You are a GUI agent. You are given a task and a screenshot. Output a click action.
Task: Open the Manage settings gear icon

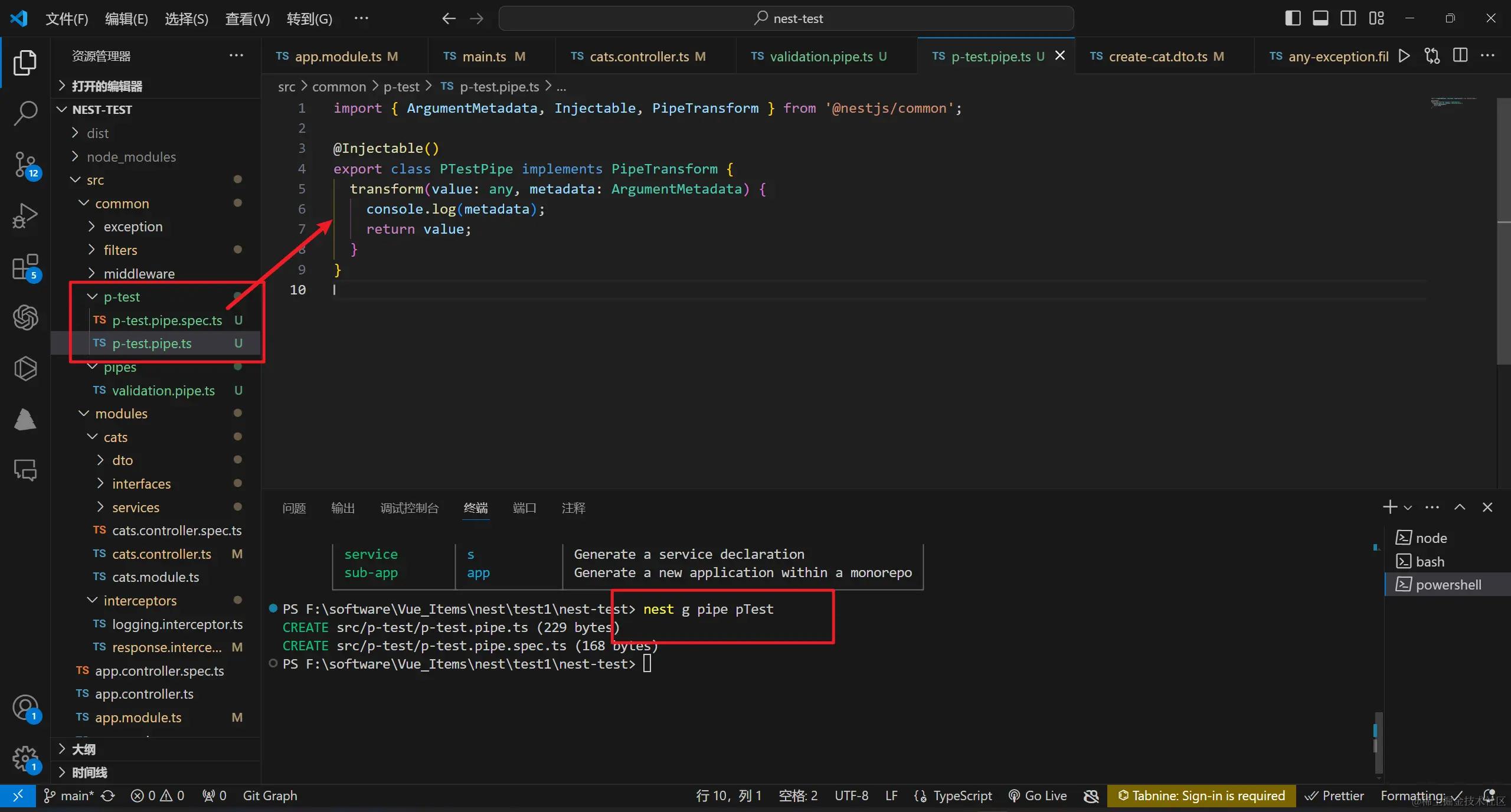point(25,758)
